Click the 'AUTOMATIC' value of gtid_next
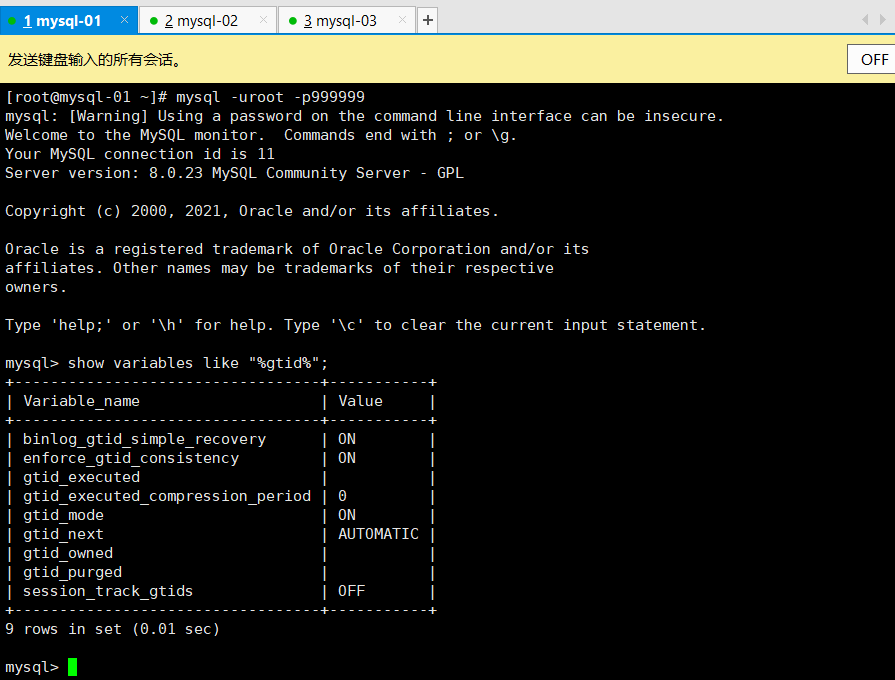Viewport: 895px width, 680px height. [x=378, y=534]
